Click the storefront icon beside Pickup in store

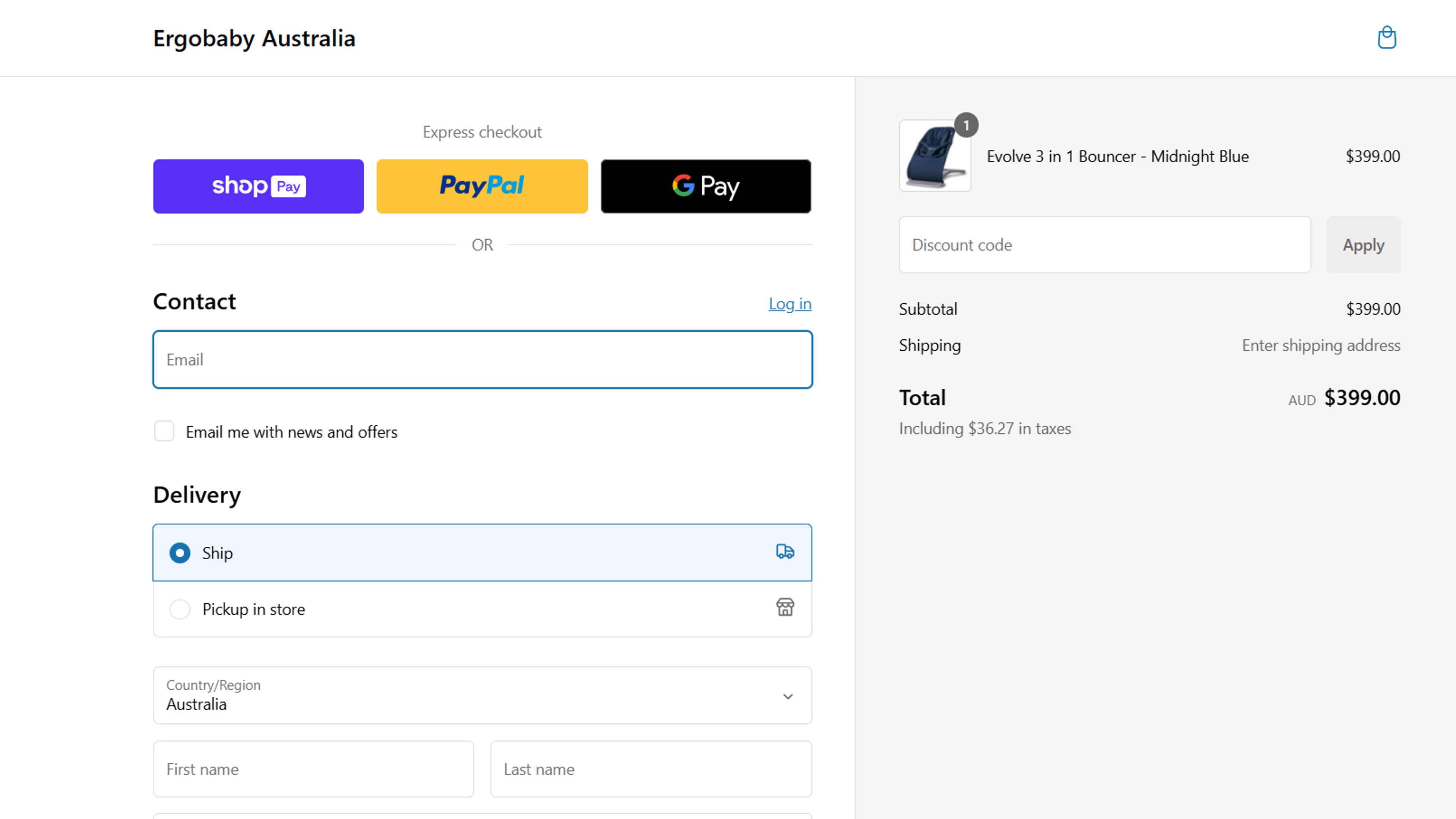[x=784, y=607]
